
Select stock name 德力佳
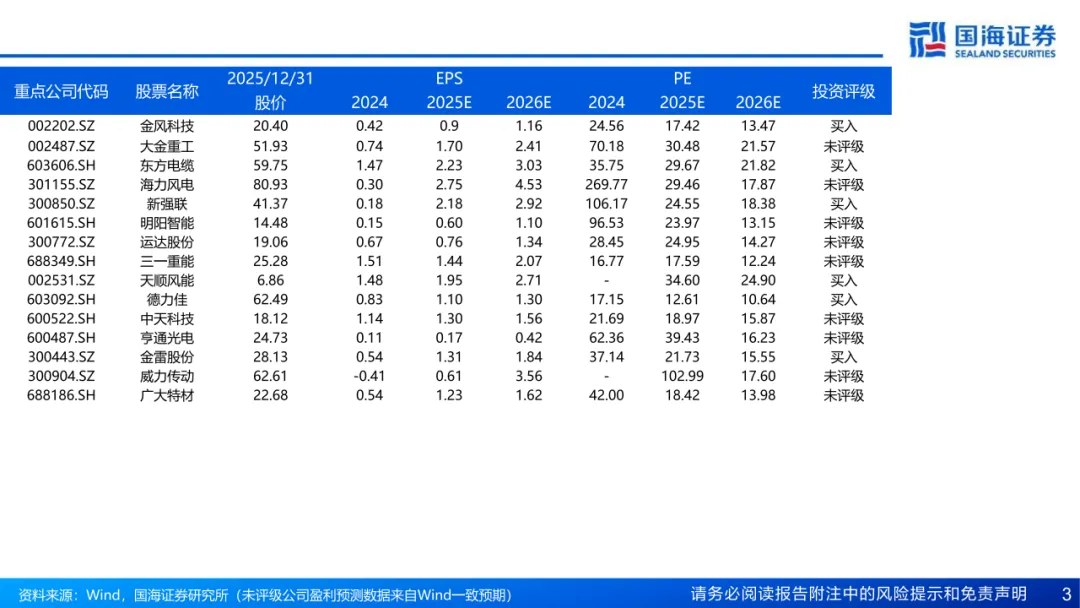[x=167, y=300]
